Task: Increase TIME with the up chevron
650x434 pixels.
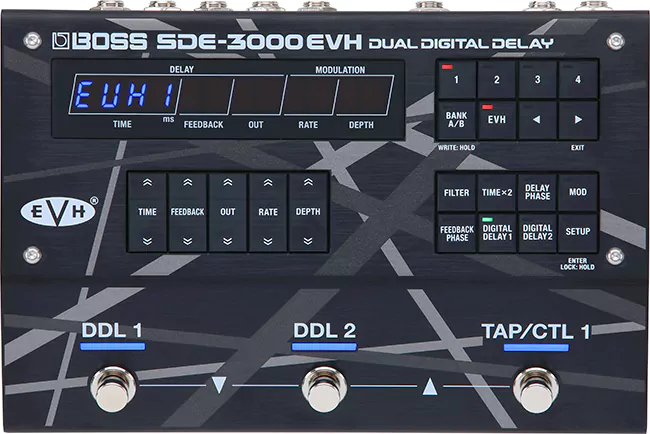Action: 147,183
